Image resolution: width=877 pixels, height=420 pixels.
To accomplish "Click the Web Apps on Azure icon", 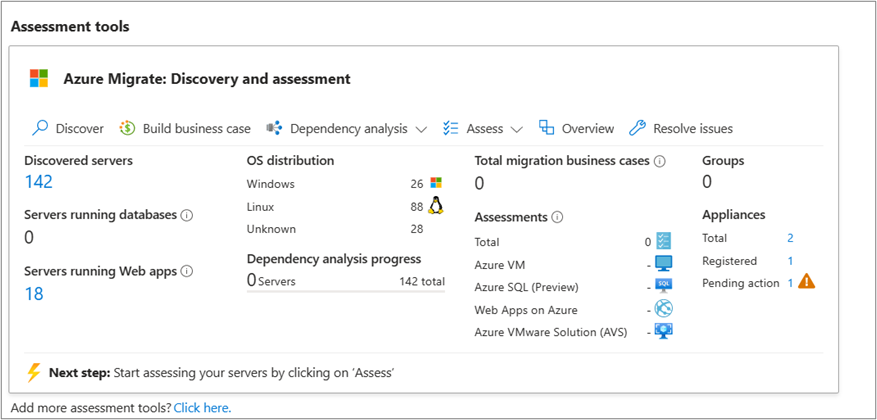I will tap(663, 309).
